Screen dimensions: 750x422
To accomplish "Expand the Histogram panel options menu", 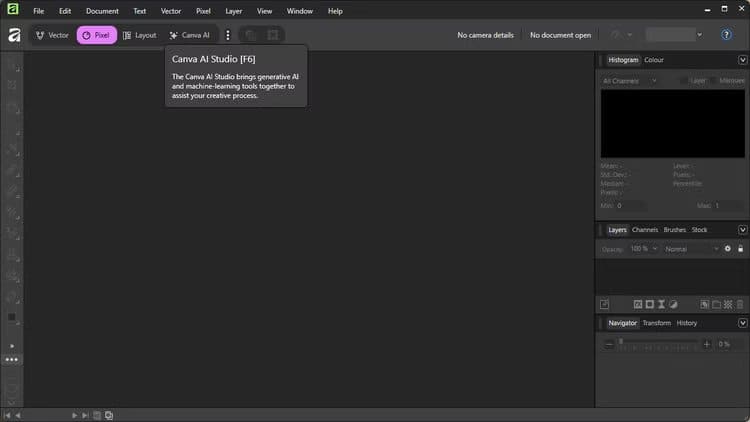I will pos(742,60).
